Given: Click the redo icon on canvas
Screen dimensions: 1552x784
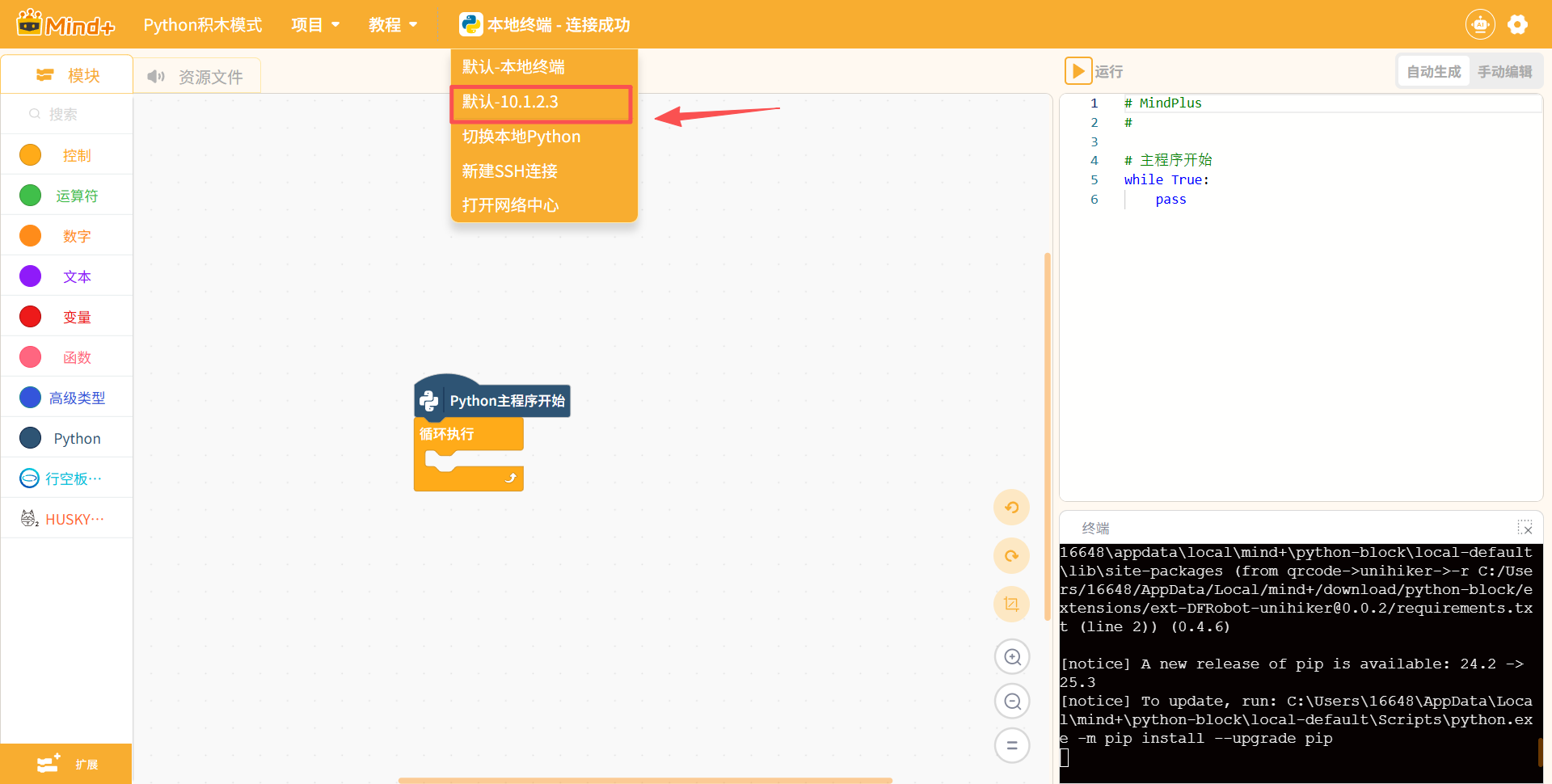Looking at the screenshot, I should pyautogui.click(x=1011, y=556).
